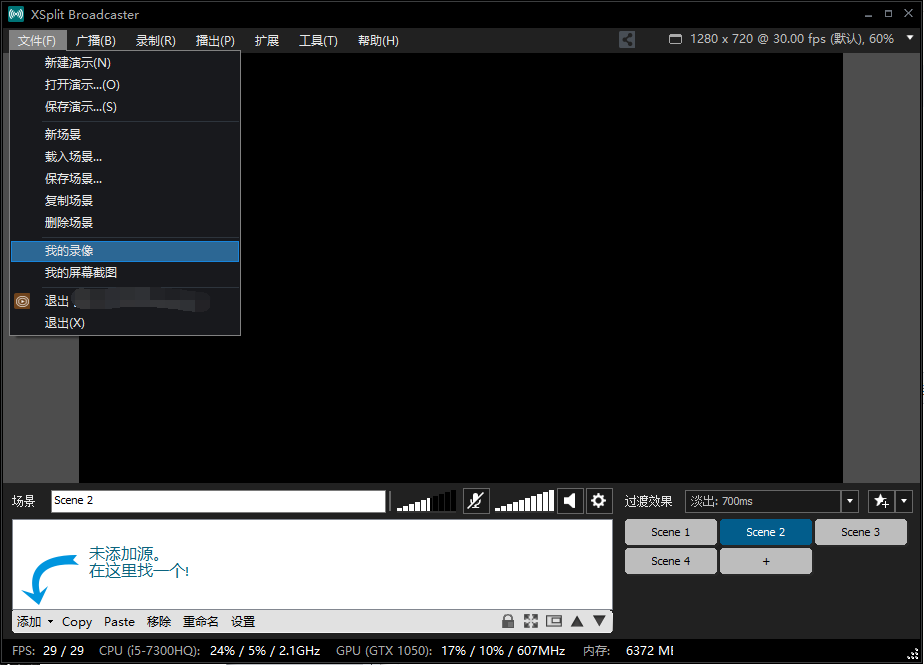The image size is (924, 665).
Task: Adjust the speaker volume level bars
Action: click(524, 501)
